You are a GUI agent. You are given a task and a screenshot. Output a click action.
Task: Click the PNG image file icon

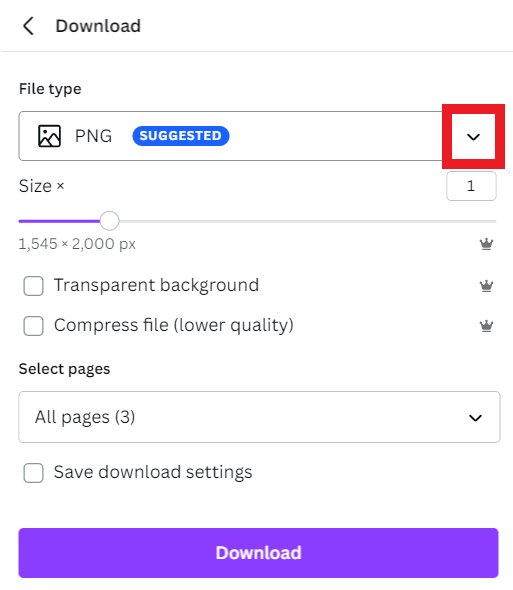point(49,136)
